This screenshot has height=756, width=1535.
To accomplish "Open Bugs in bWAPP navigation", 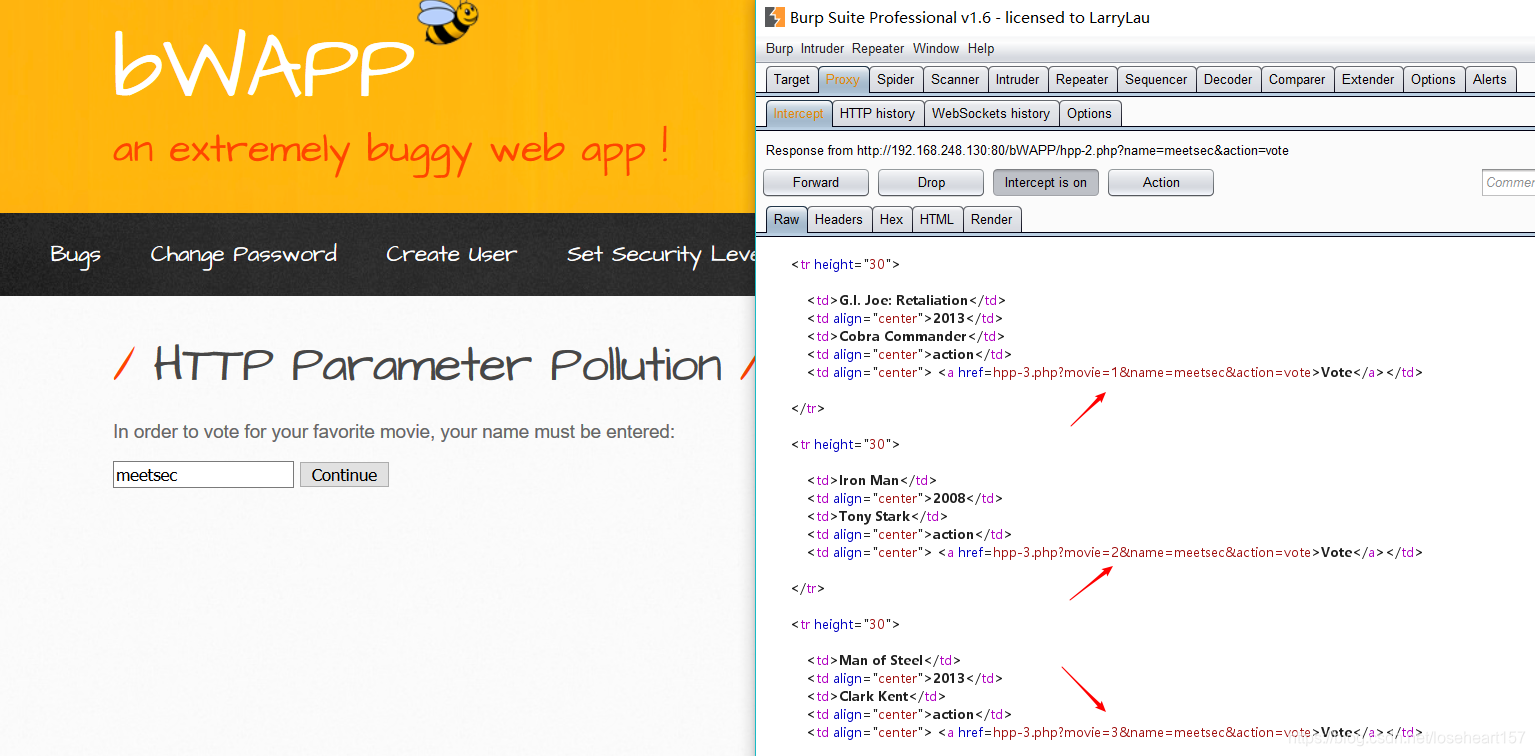I will click(76, 255).
